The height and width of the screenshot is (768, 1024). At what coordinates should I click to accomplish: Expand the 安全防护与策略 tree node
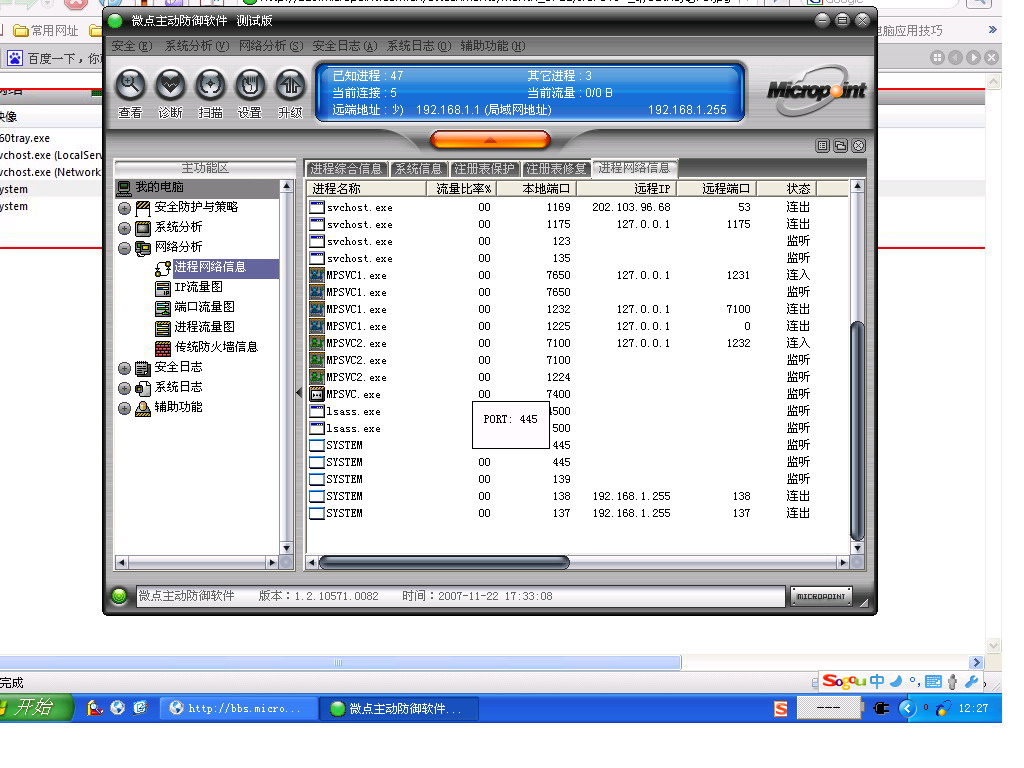pos(125,209)
